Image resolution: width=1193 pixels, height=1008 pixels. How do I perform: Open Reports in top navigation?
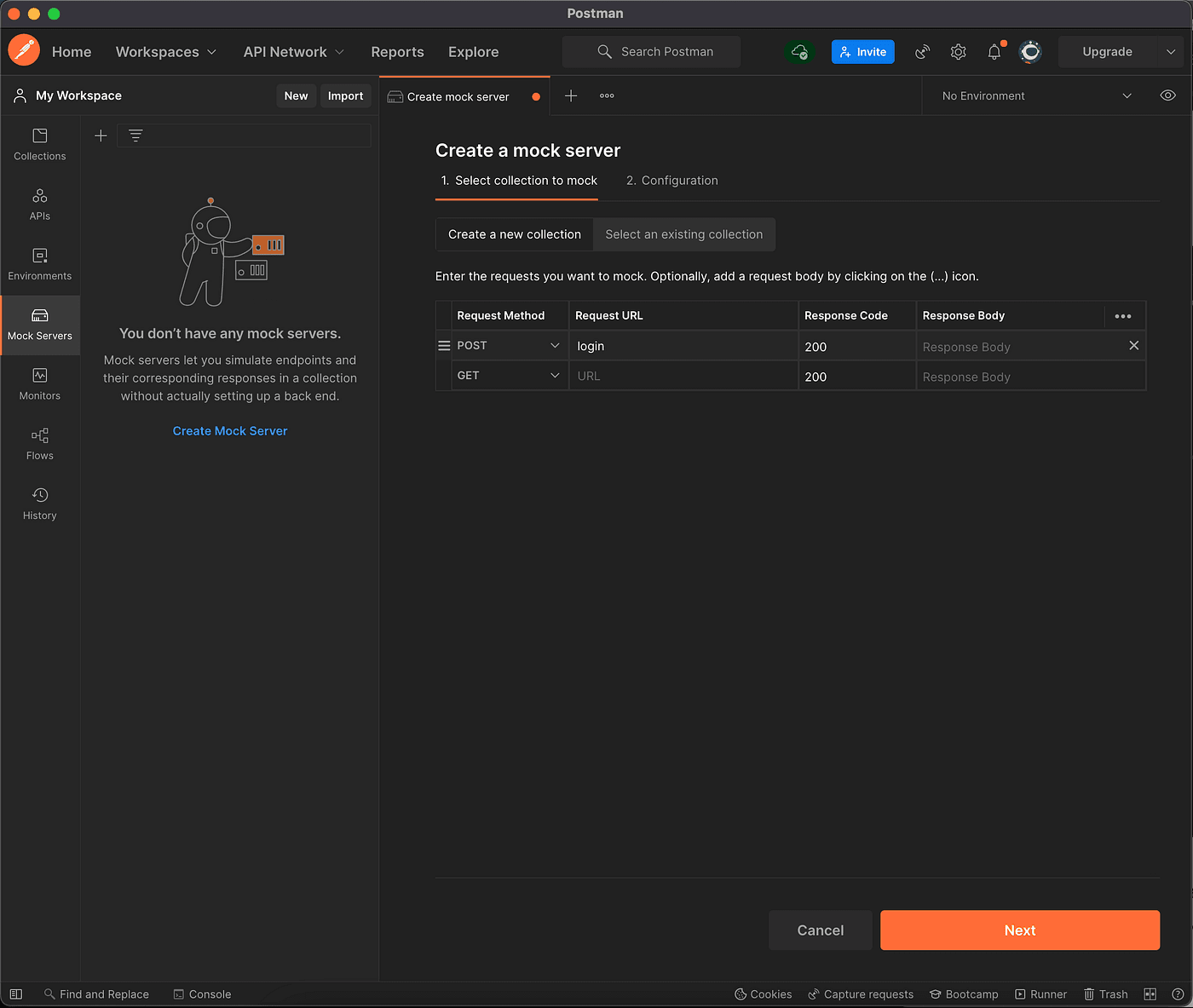[397, 52]
